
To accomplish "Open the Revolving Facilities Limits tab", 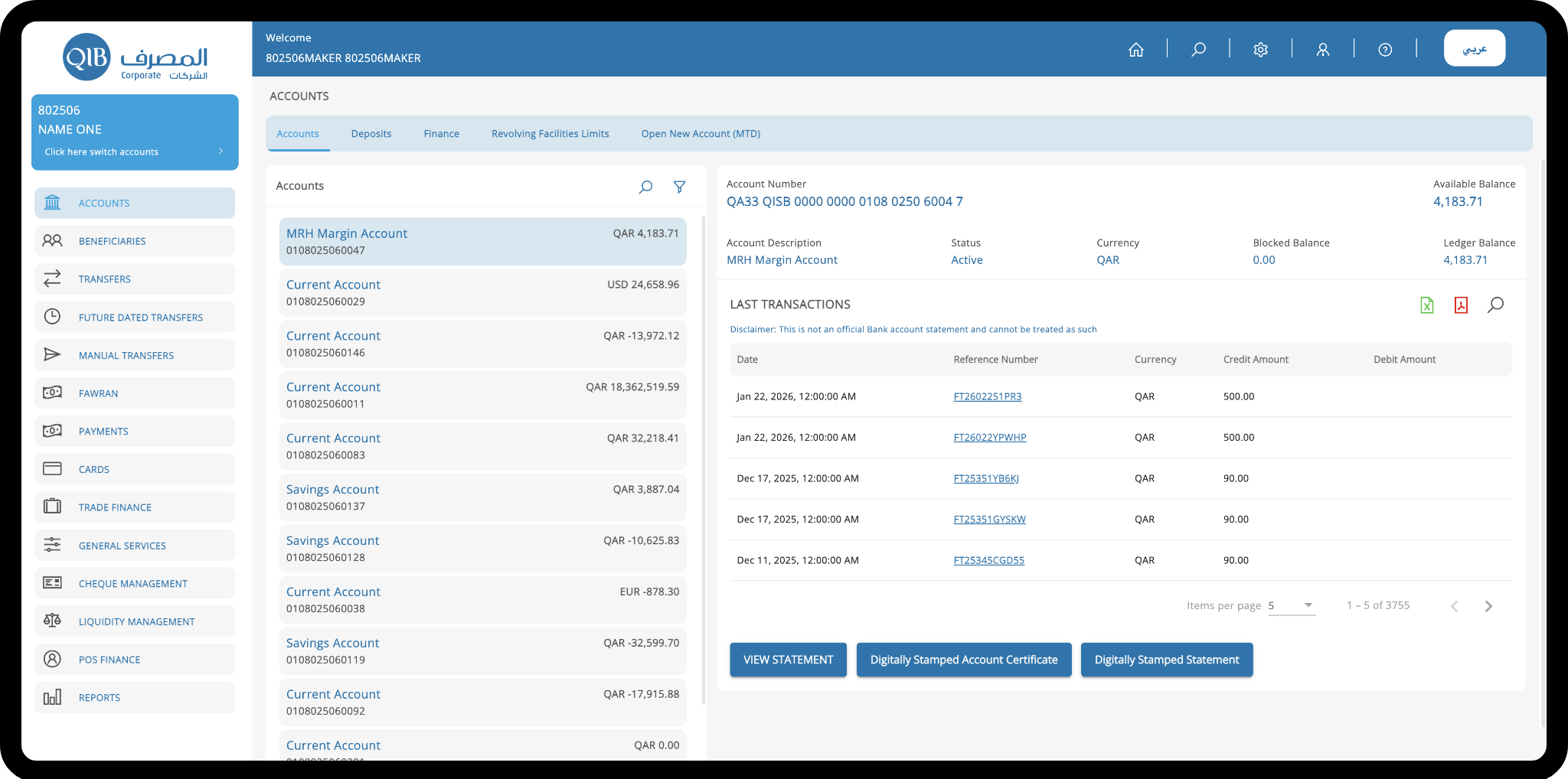I will [x=550, y=134].
